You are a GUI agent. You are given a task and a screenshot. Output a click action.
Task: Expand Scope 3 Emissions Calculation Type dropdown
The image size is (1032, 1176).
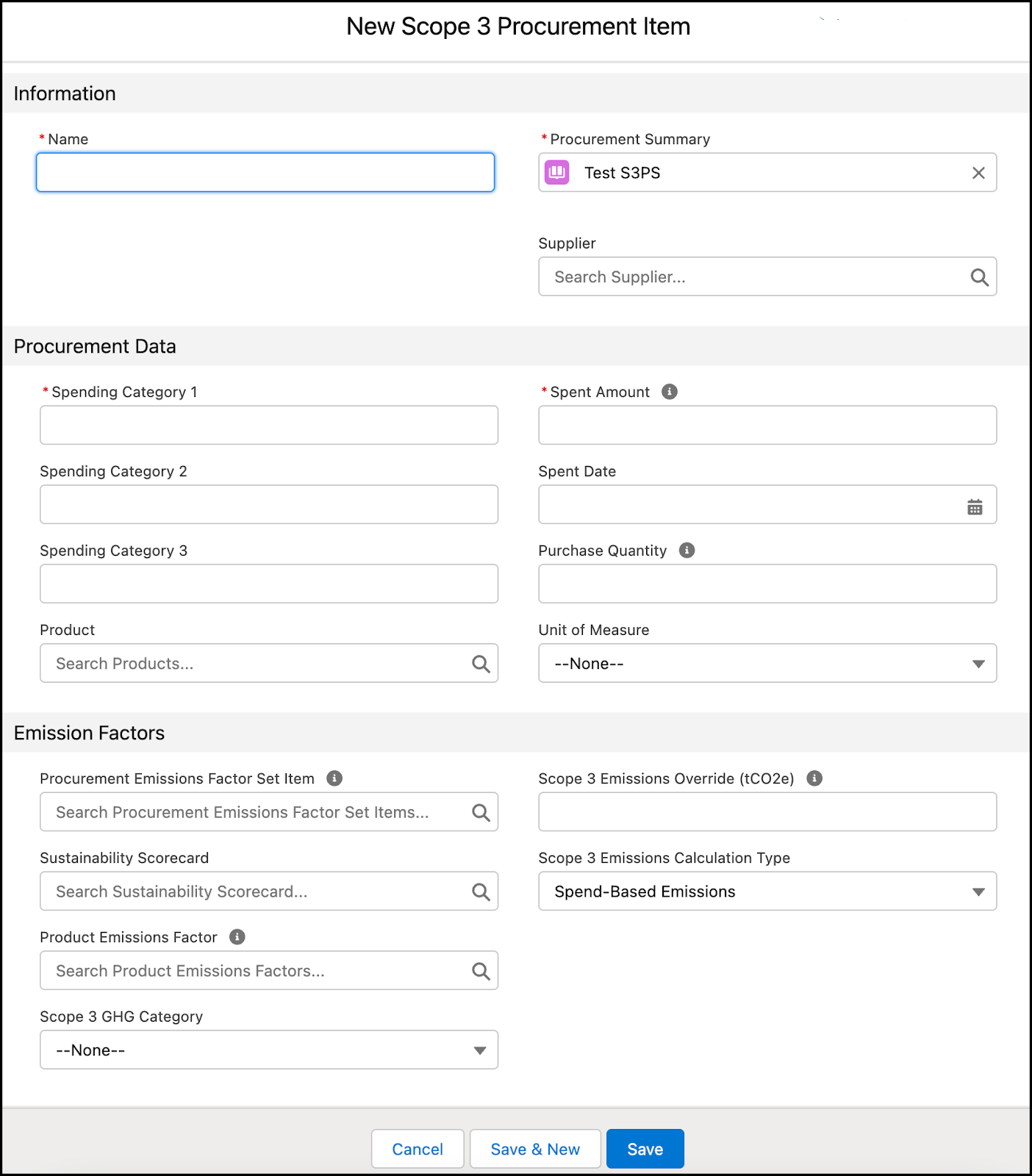[767, 892]
